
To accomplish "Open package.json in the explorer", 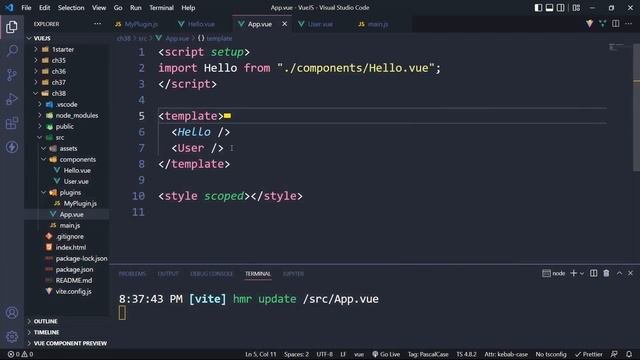I will (x=74, y=269).
